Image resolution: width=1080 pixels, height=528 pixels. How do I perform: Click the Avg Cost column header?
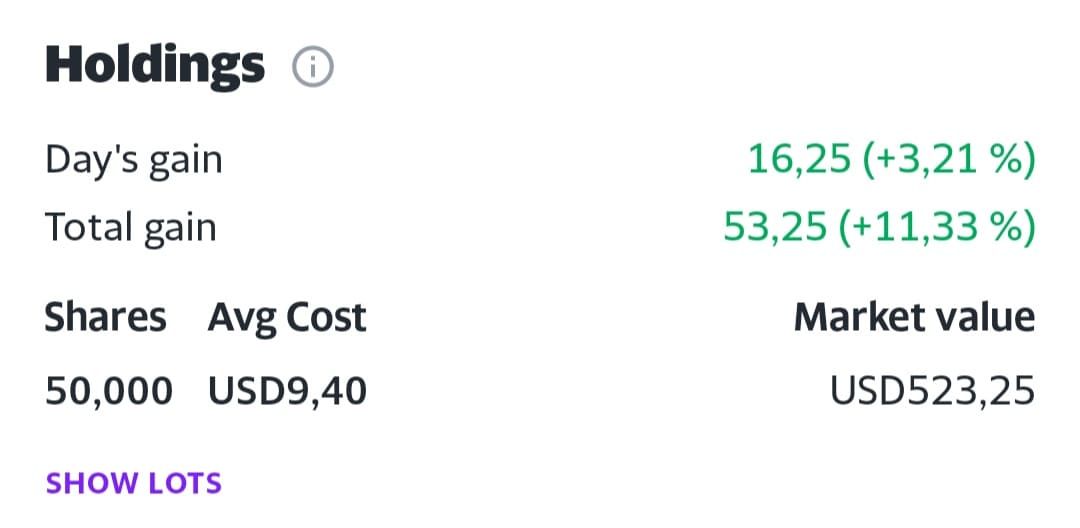(287, 318)
